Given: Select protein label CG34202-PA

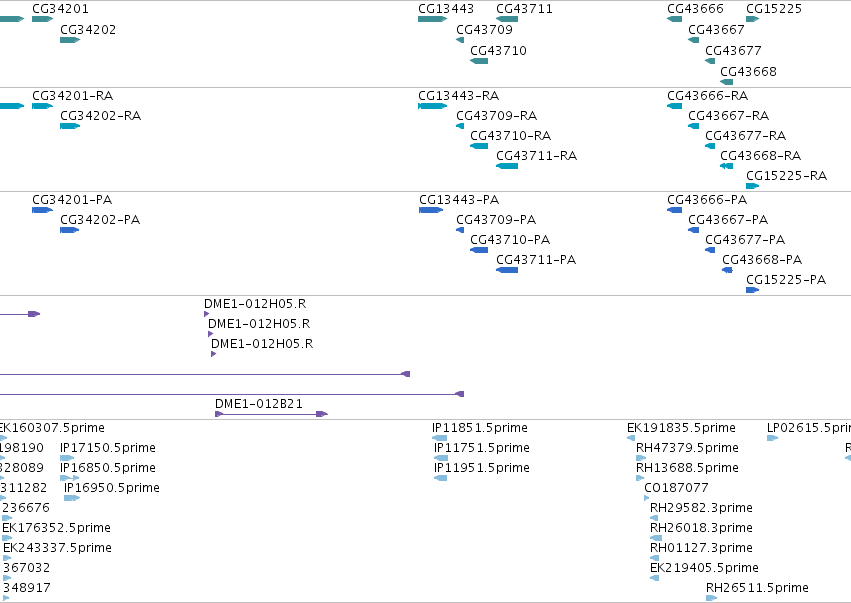Looking at the screenshot, I should [x=100, y=220].
